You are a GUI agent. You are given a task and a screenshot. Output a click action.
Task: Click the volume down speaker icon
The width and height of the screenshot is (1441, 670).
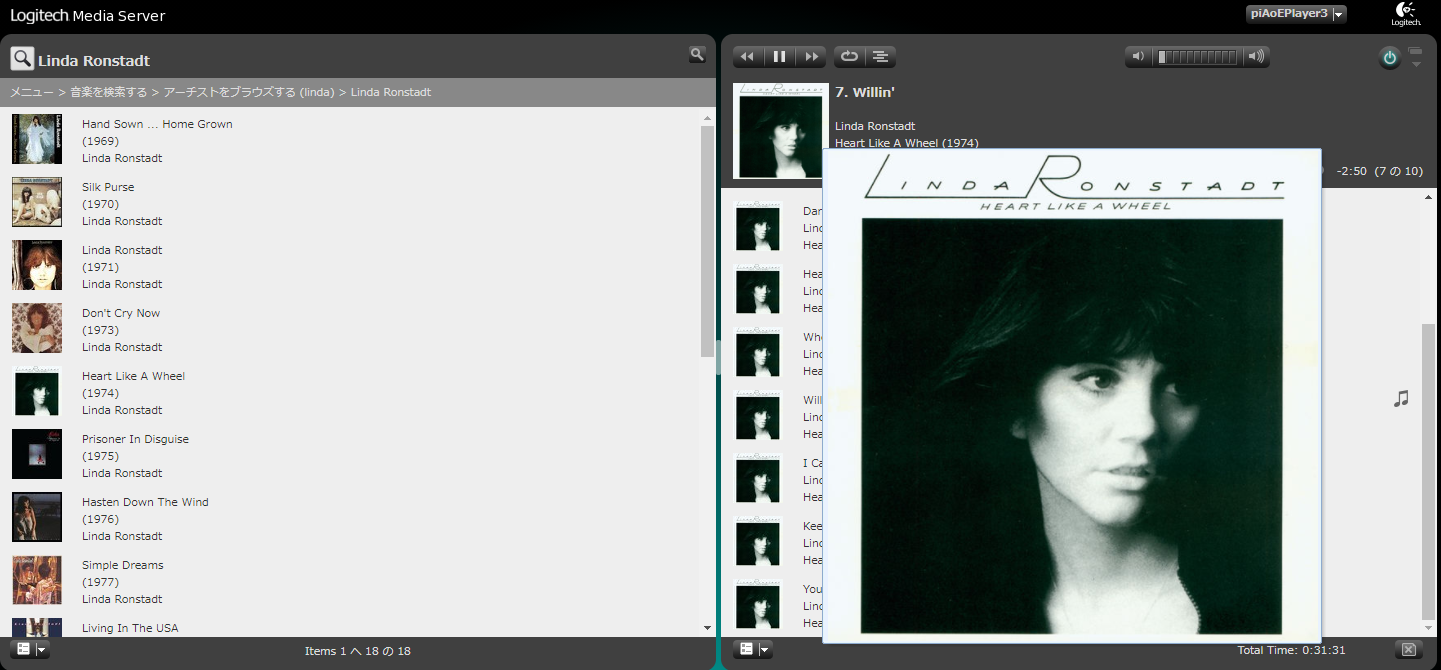coord(1137,57)
